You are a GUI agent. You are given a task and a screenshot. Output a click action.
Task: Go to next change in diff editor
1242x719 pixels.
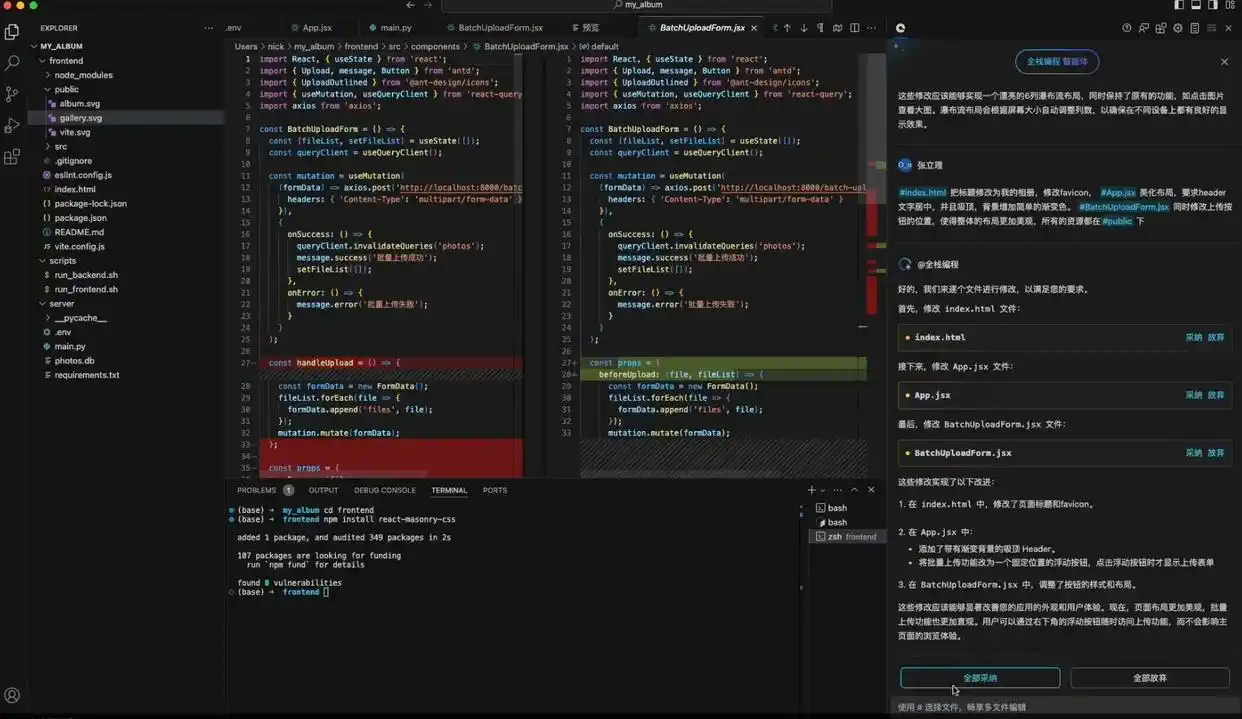803,28
